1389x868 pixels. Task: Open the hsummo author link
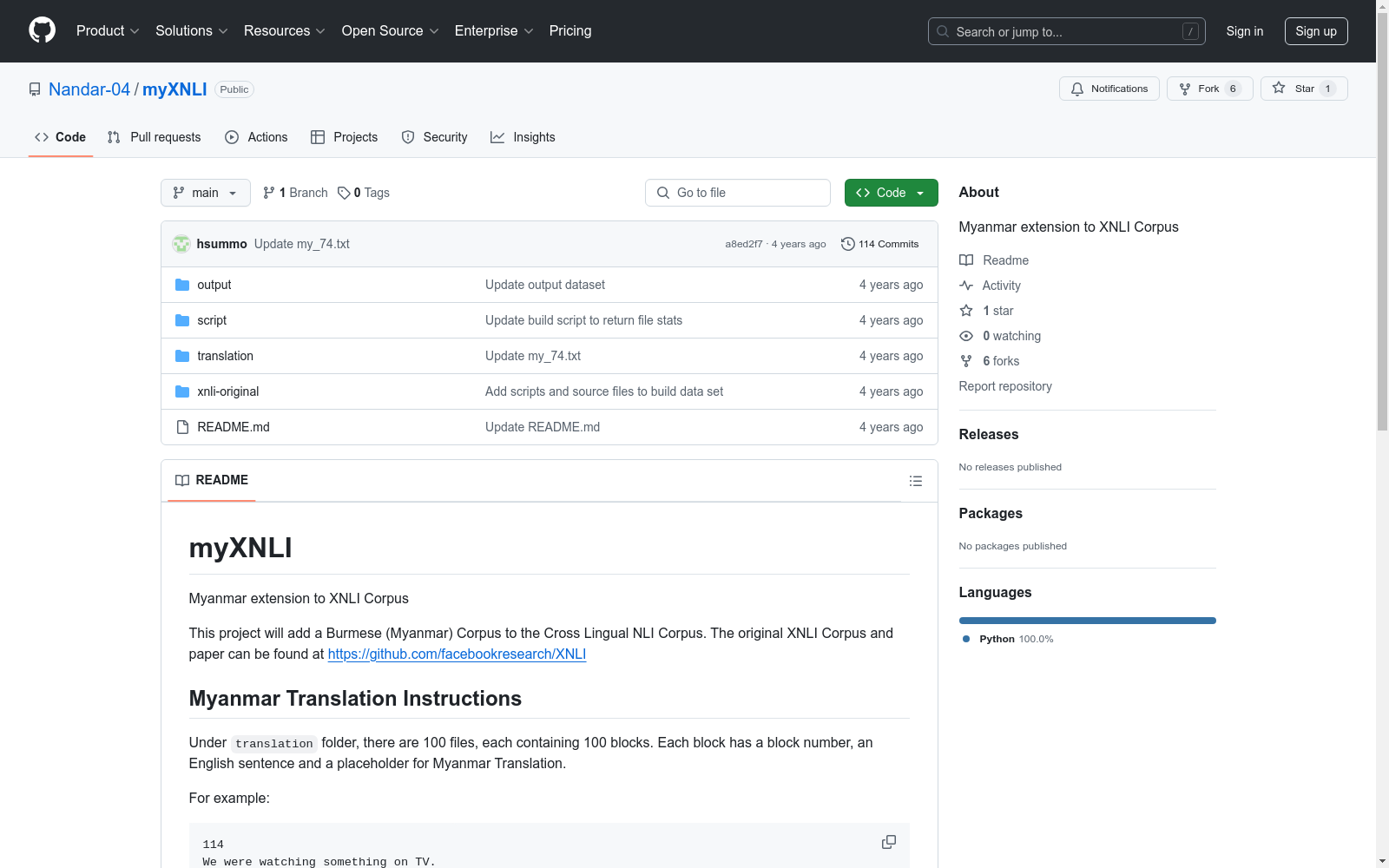tap(222, 244)
